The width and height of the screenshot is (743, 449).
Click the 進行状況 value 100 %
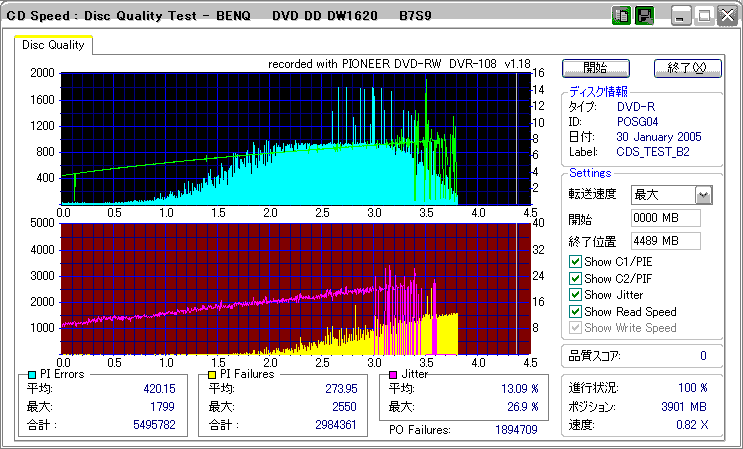coord(693,388)
